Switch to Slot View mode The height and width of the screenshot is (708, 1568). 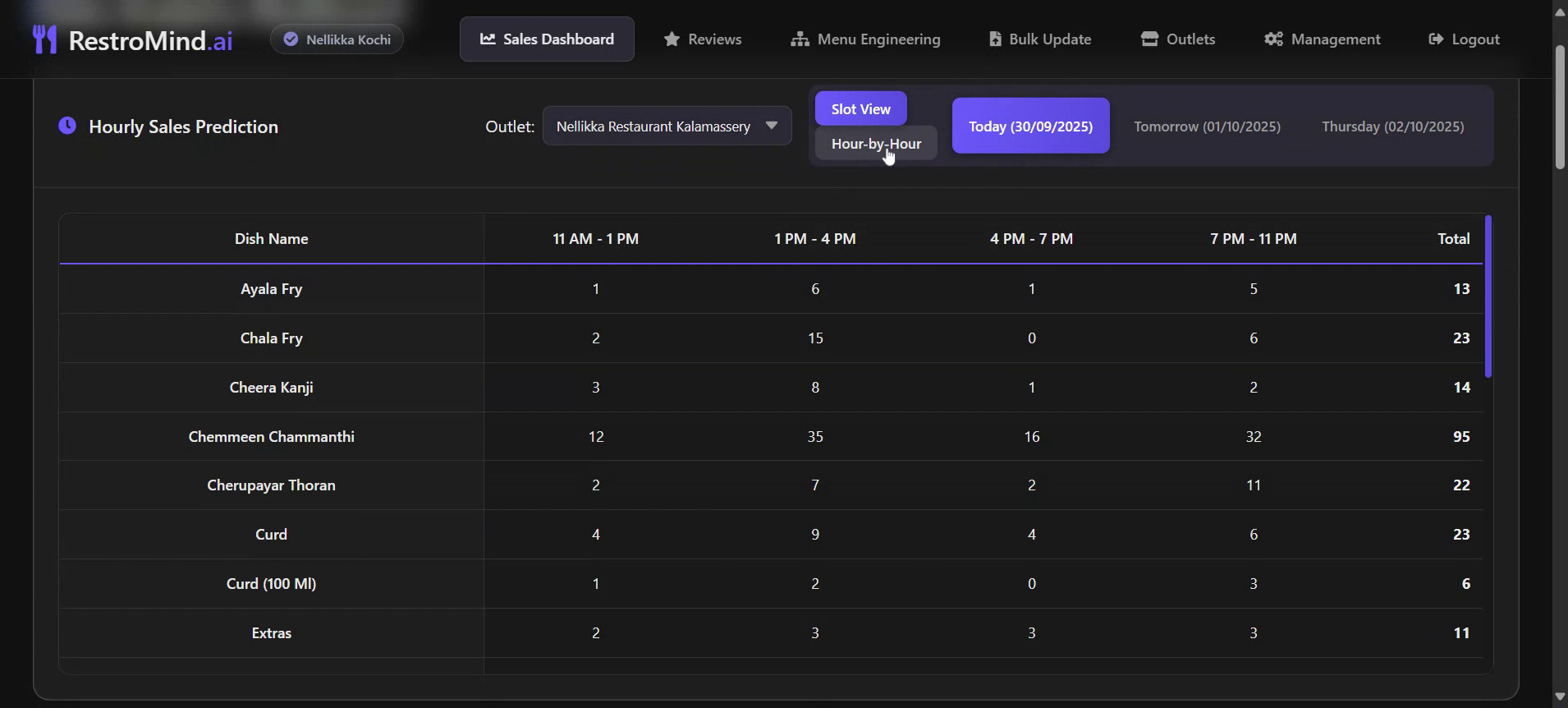coord(860,109)
